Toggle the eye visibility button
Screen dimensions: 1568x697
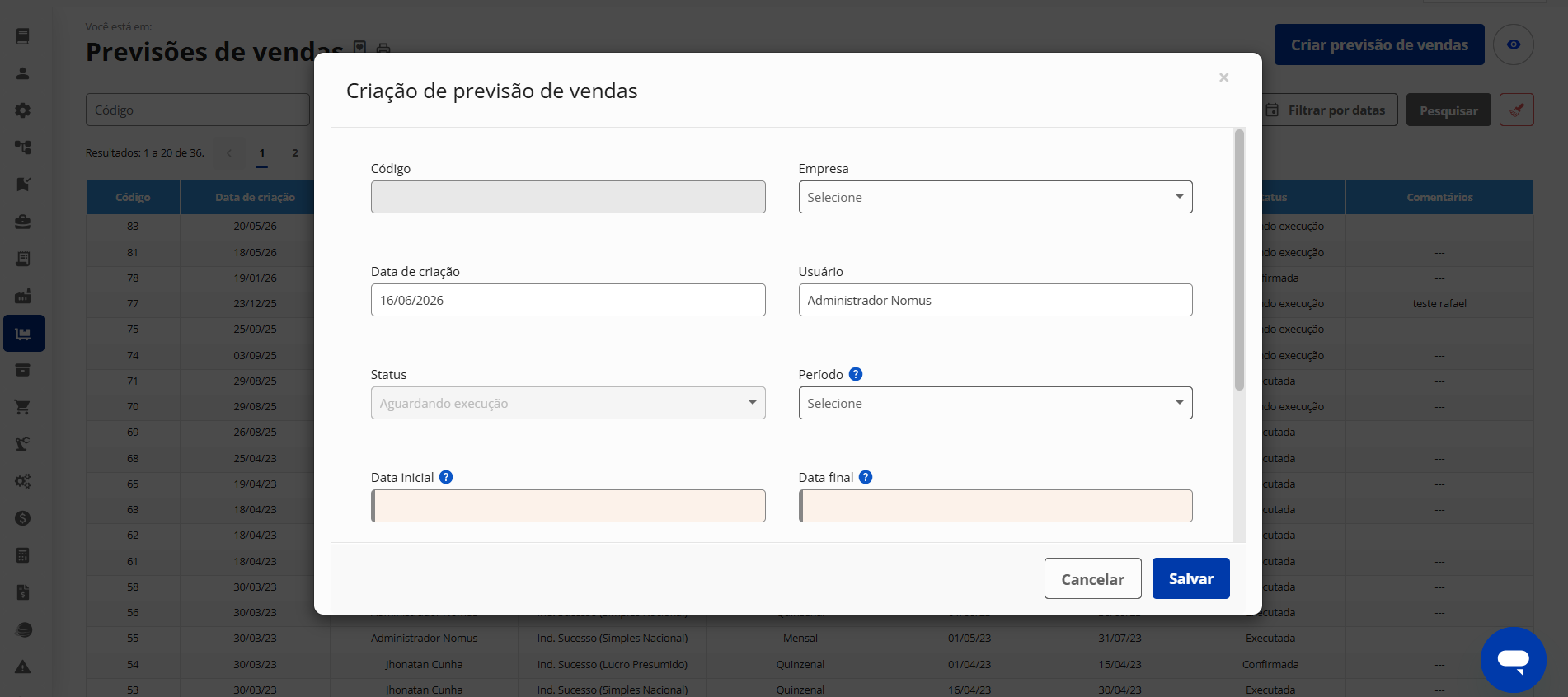tap(1514, 44)
